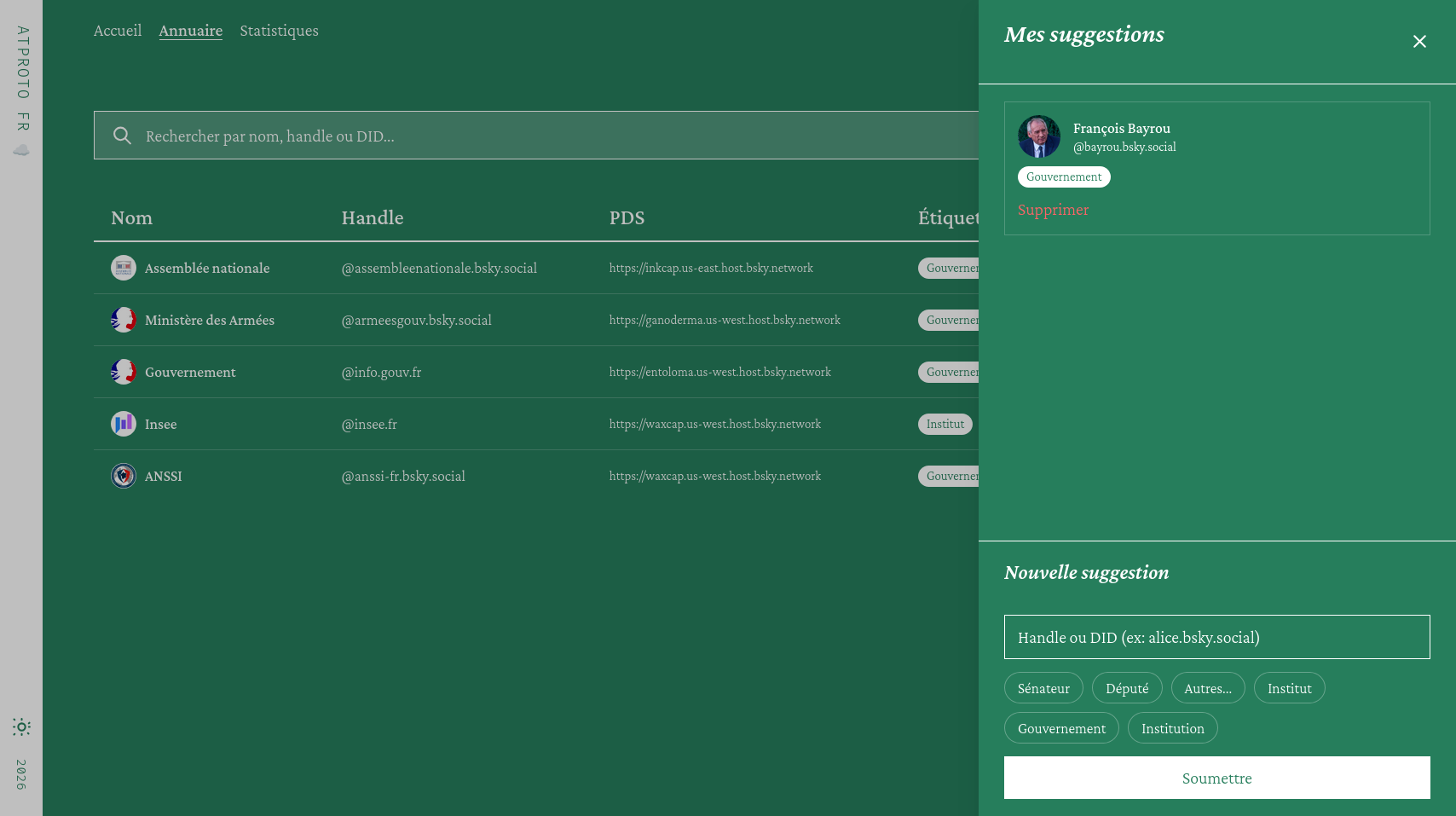This screenshot has height=816, width=1456.
Task: Select the Député category chip
Action: click(x=1127, y=688)
